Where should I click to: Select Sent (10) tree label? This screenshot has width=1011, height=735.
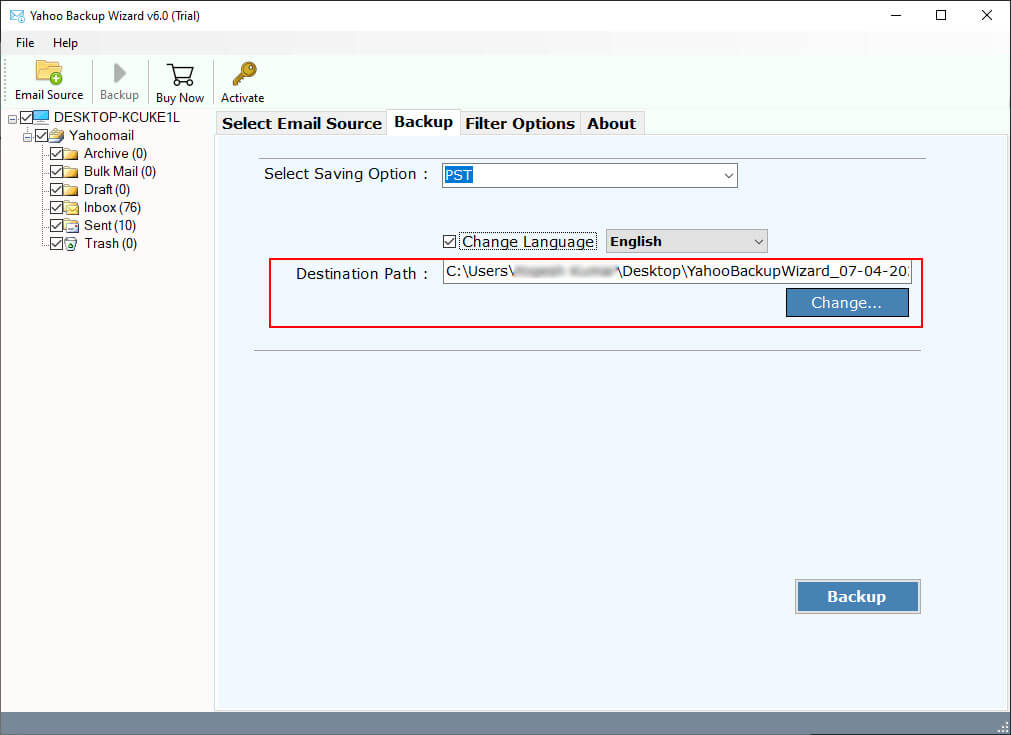[110, 226]
